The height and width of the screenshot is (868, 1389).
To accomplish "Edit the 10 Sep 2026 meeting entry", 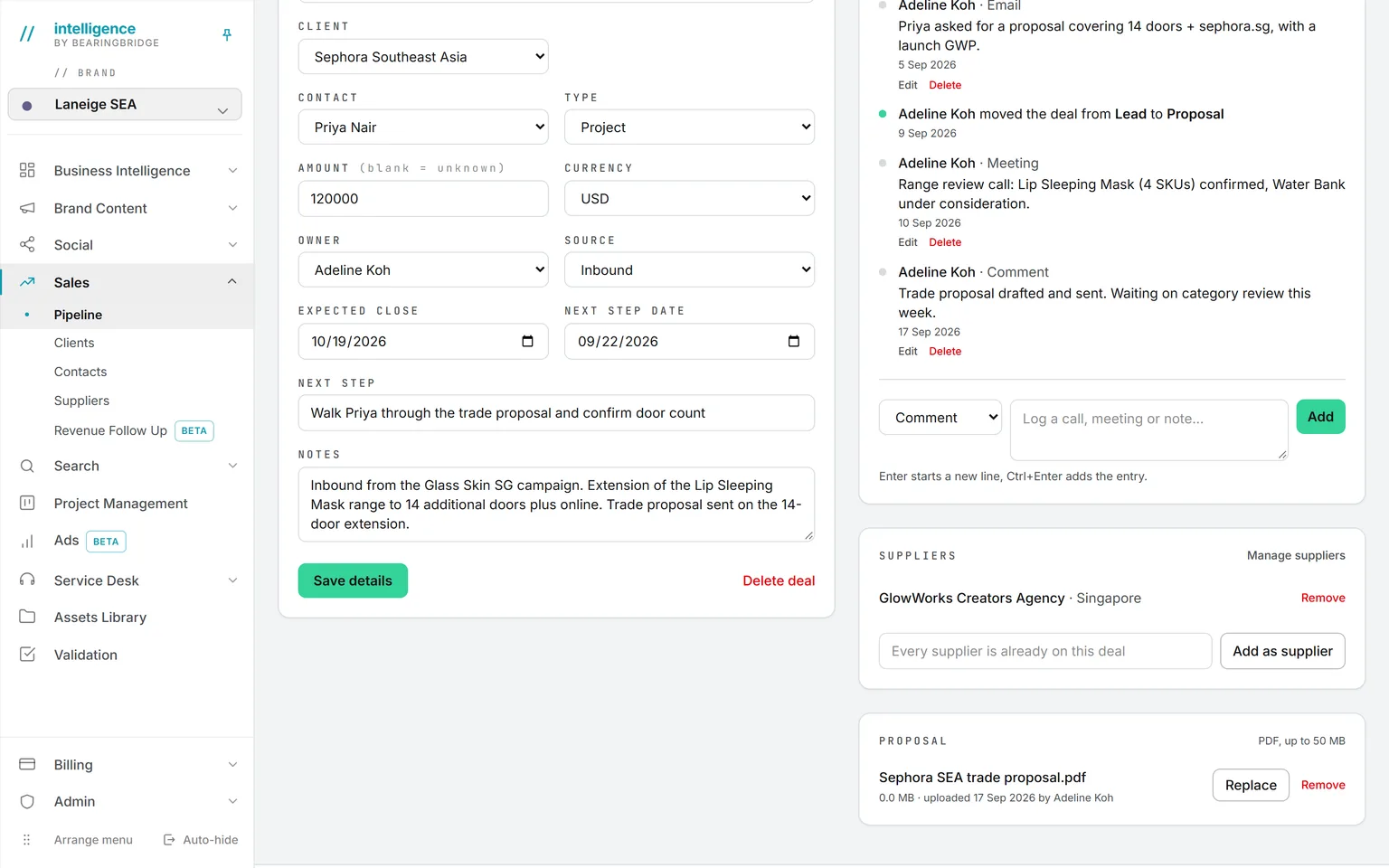I will 908,242.
